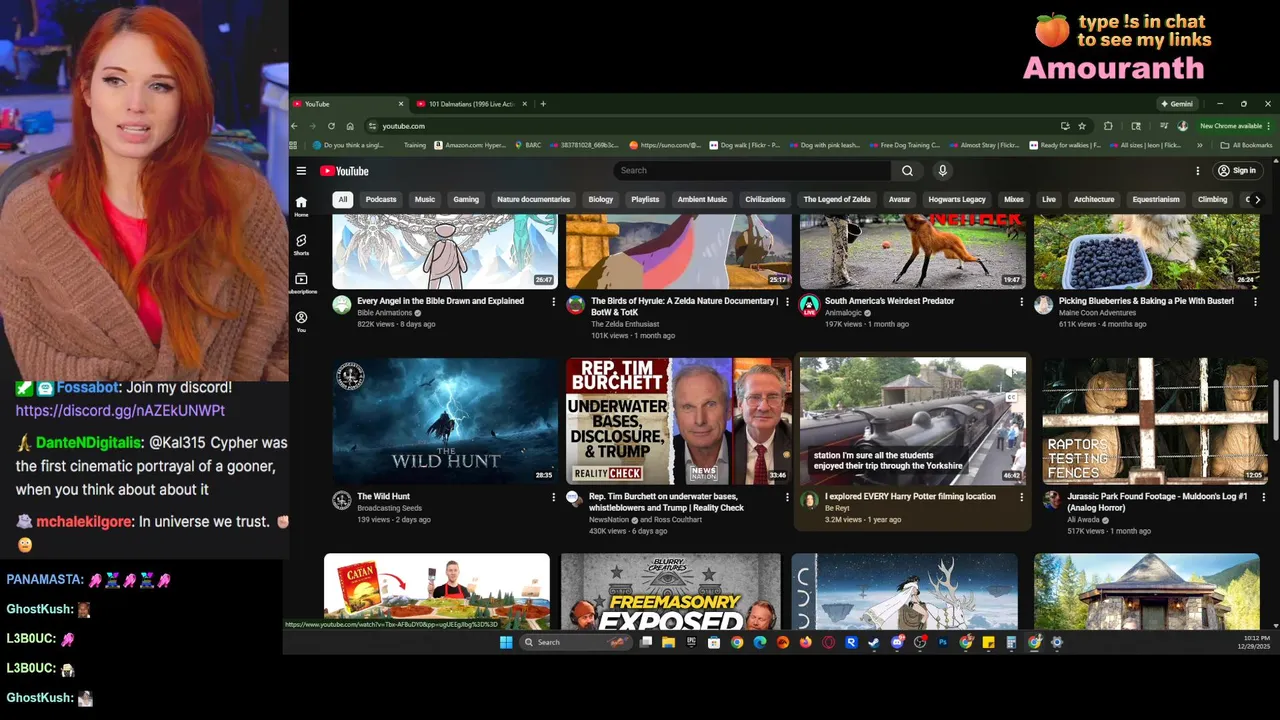Click the YouTube search field
The width and height of the screenshot is (1280, 720).
point(752,171)
